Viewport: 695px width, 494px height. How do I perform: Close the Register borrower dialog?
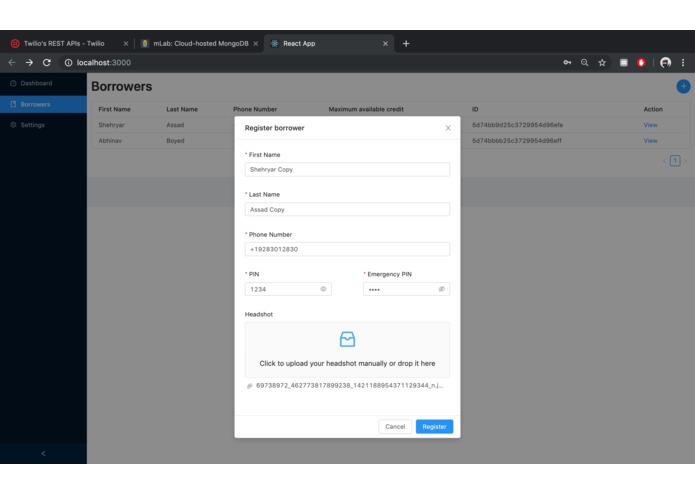pyautogui.click(x=448, y=128)
